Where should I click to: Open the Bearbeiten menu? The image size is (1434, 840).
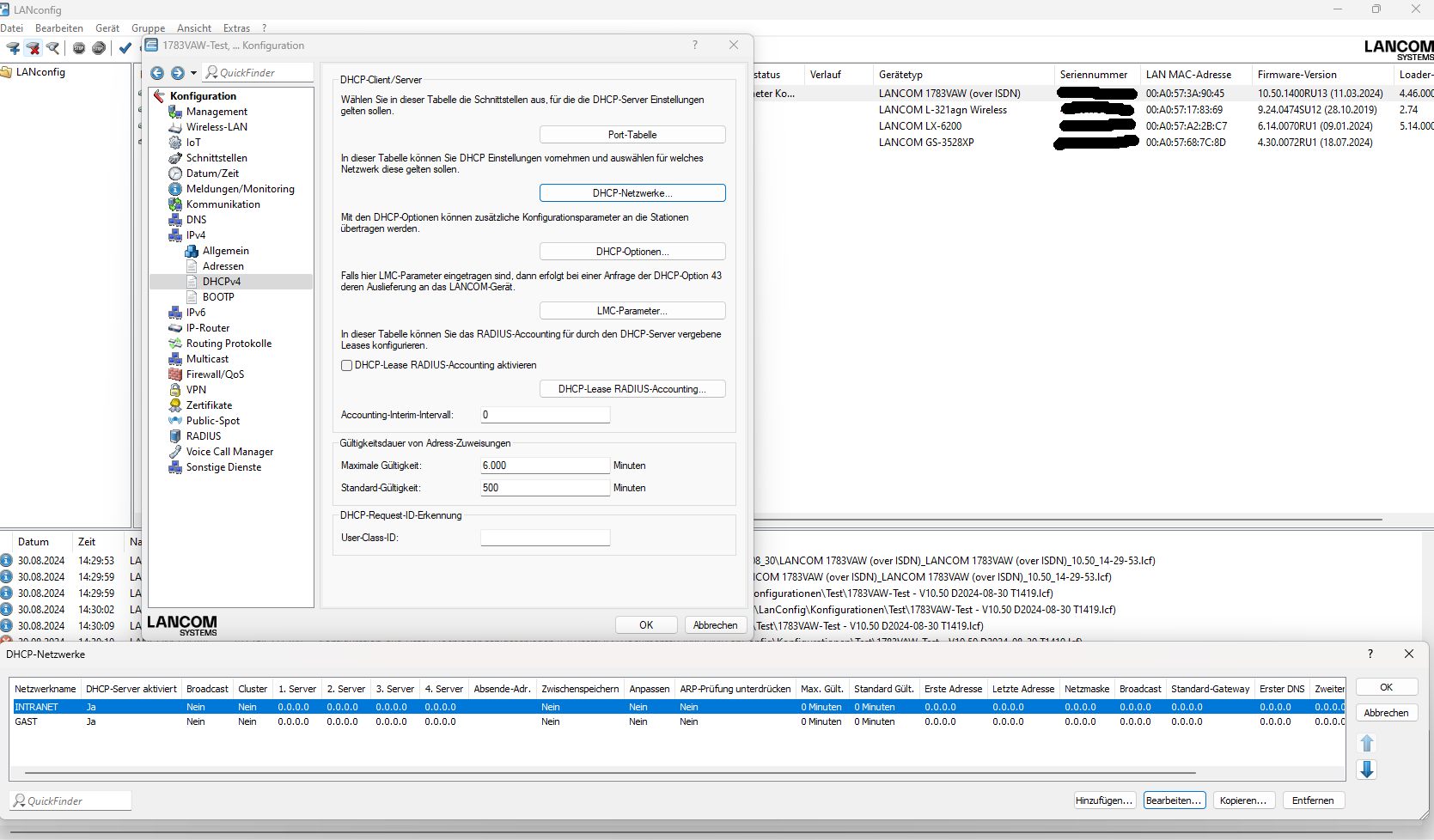coord(59,27)
